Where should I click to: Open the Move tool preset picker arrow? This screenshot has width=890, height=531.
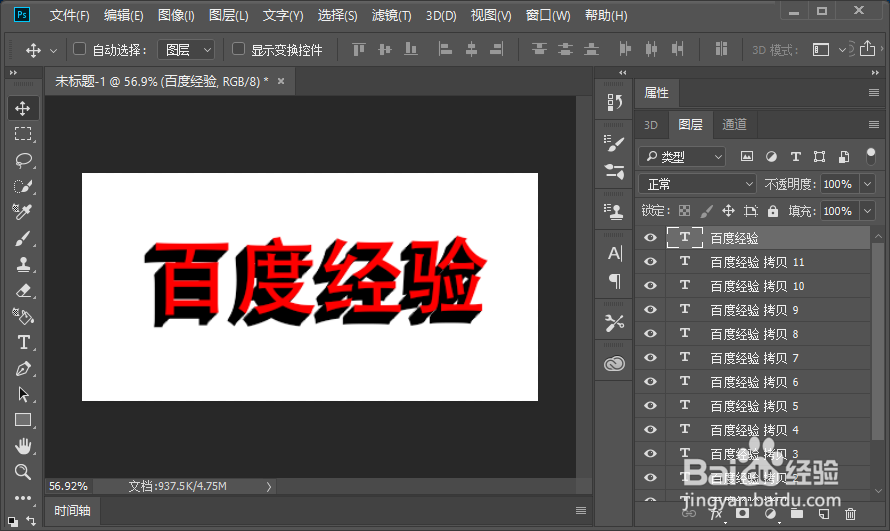53,51
